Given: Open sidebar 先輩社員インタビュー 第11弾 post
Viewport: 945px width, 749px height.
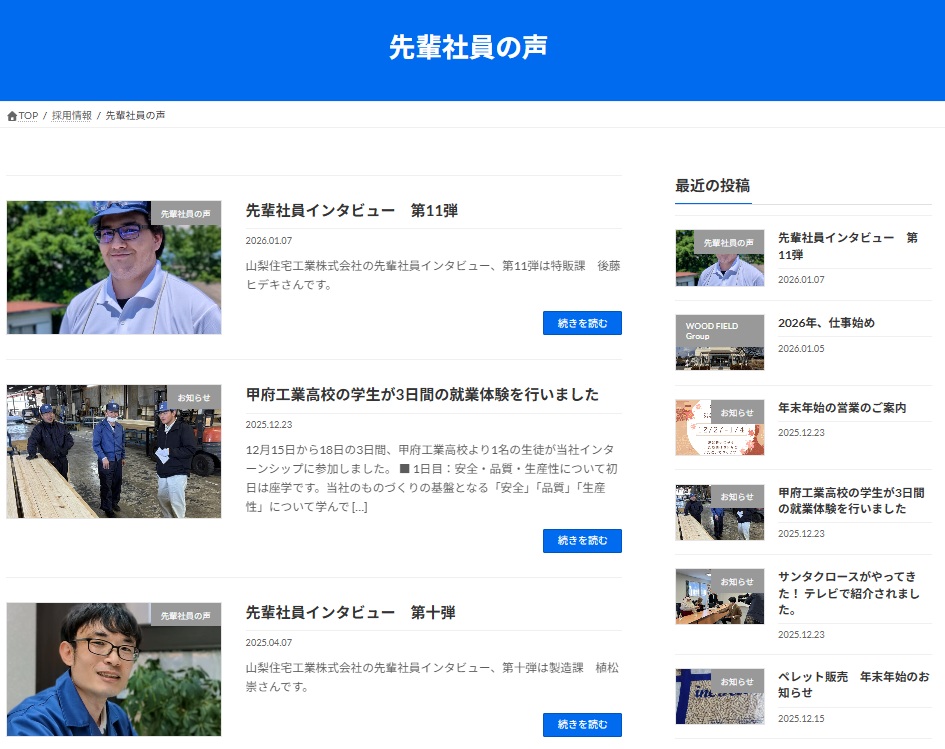Looking at the screenshot, I should 848,246.
